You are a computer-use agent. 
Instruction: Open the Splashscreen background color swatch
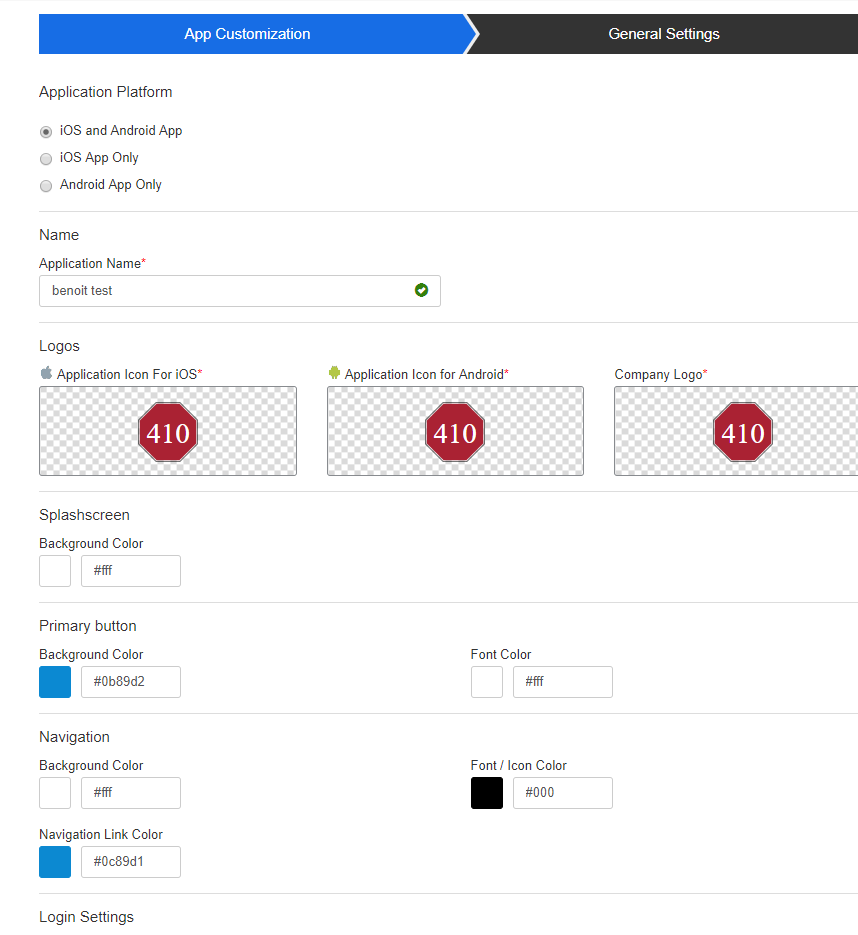(x=55, y=571)
